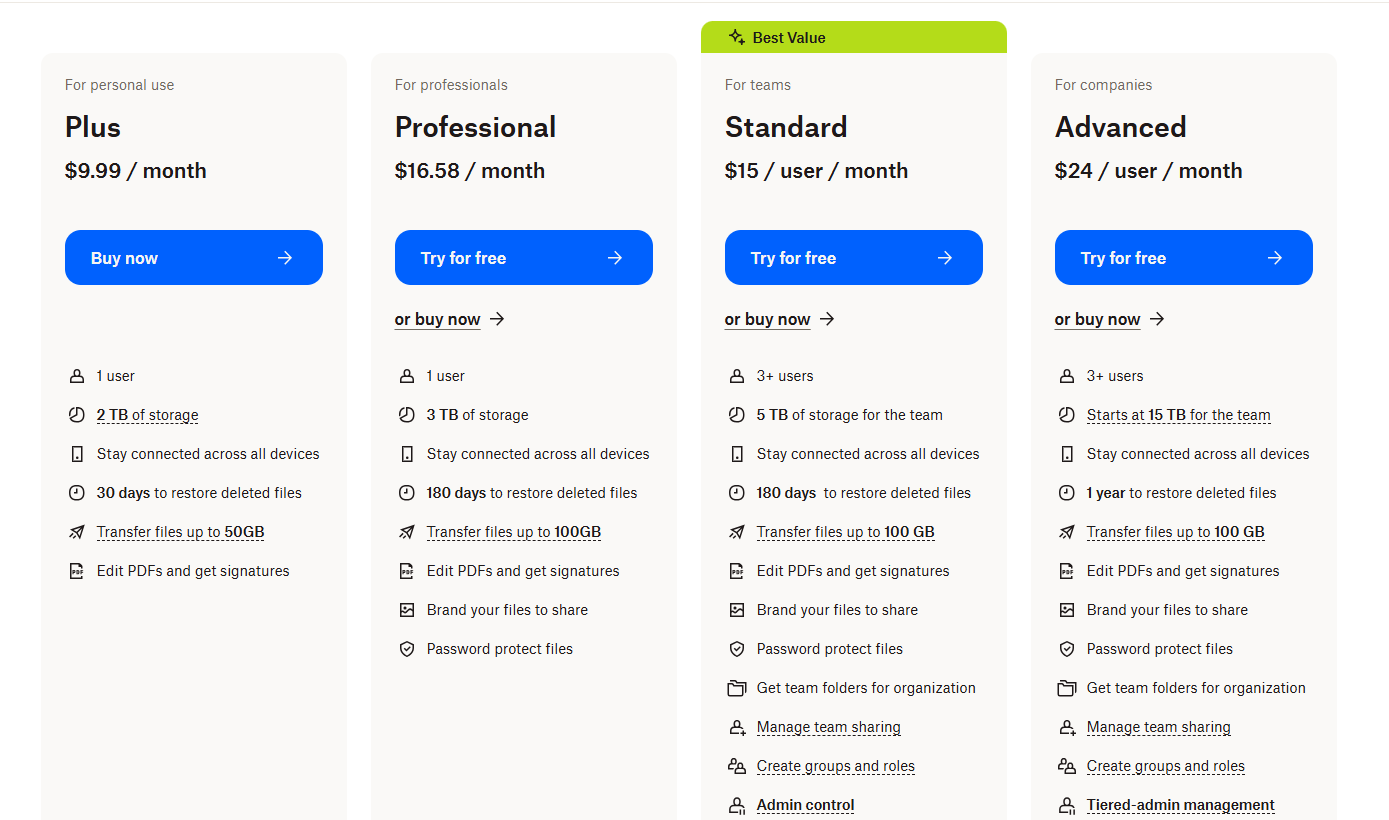Click the shield password icon in Standard
1389x820 pixels.
pos(737,649)
